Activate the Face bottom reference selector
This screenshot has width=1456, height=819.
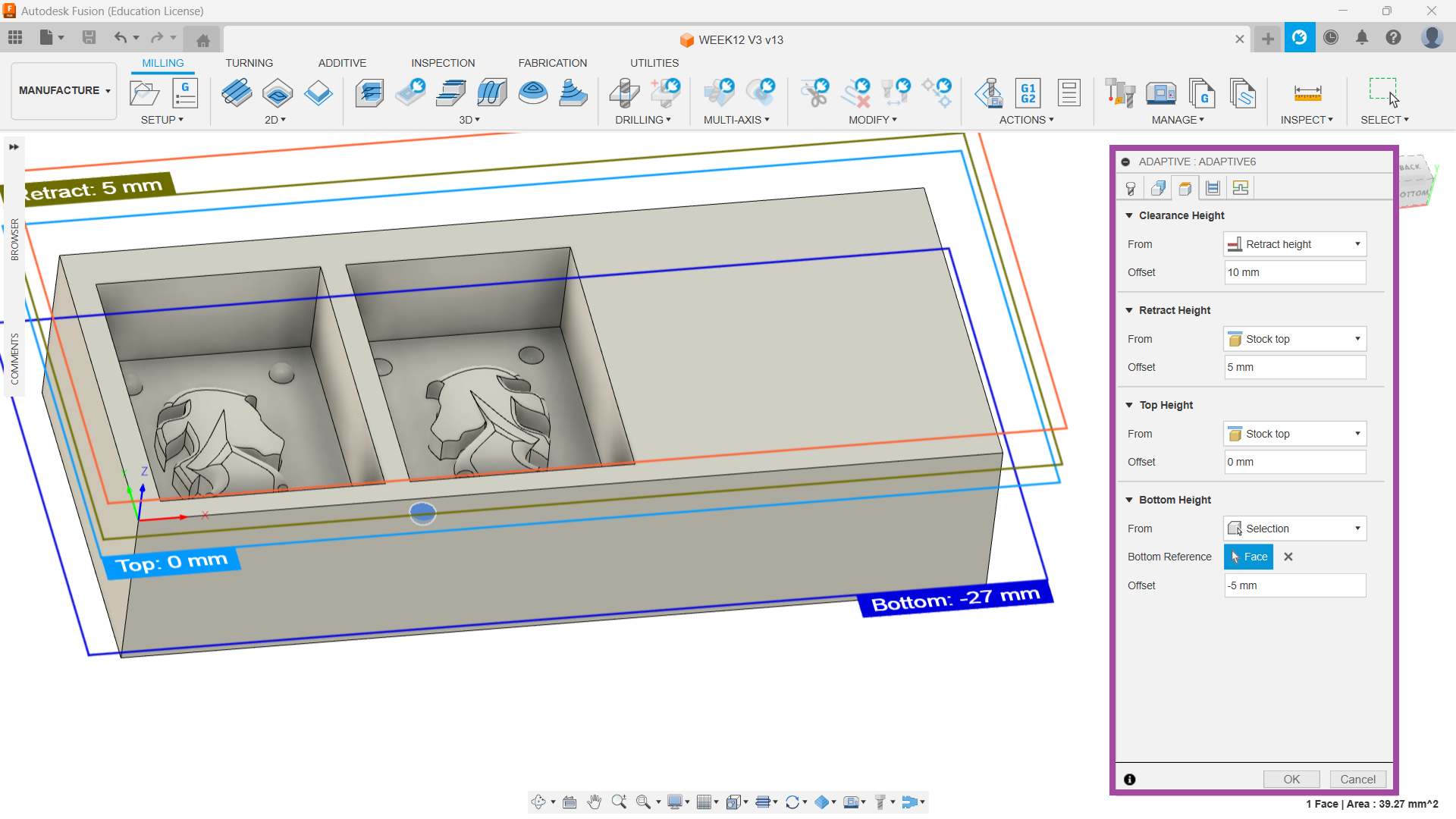point(1248,557)
